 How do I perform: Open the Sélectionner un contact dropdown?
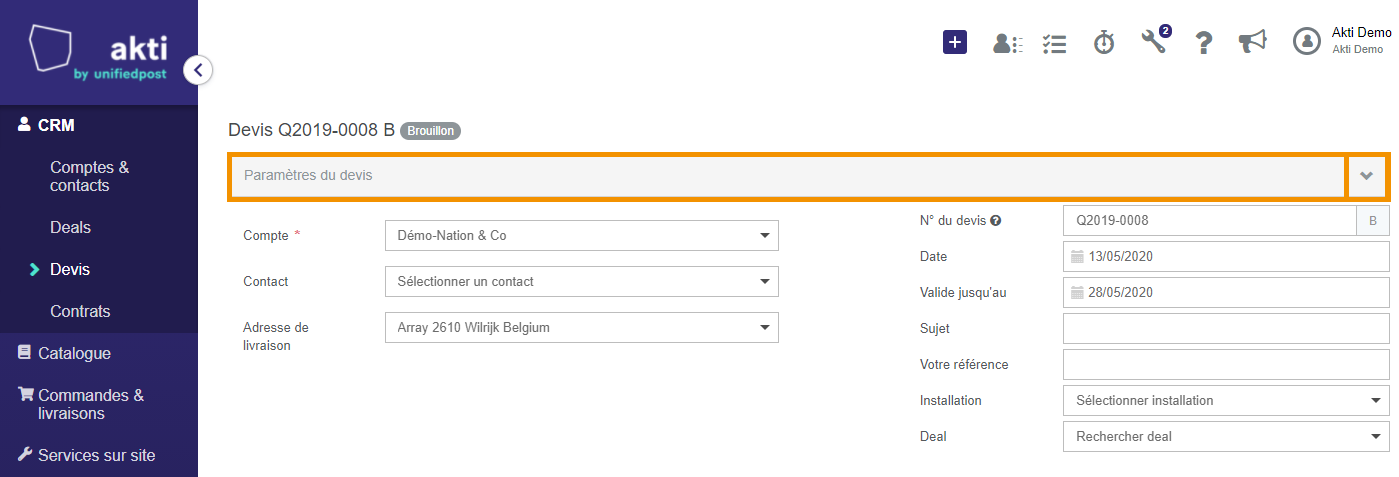581,282
